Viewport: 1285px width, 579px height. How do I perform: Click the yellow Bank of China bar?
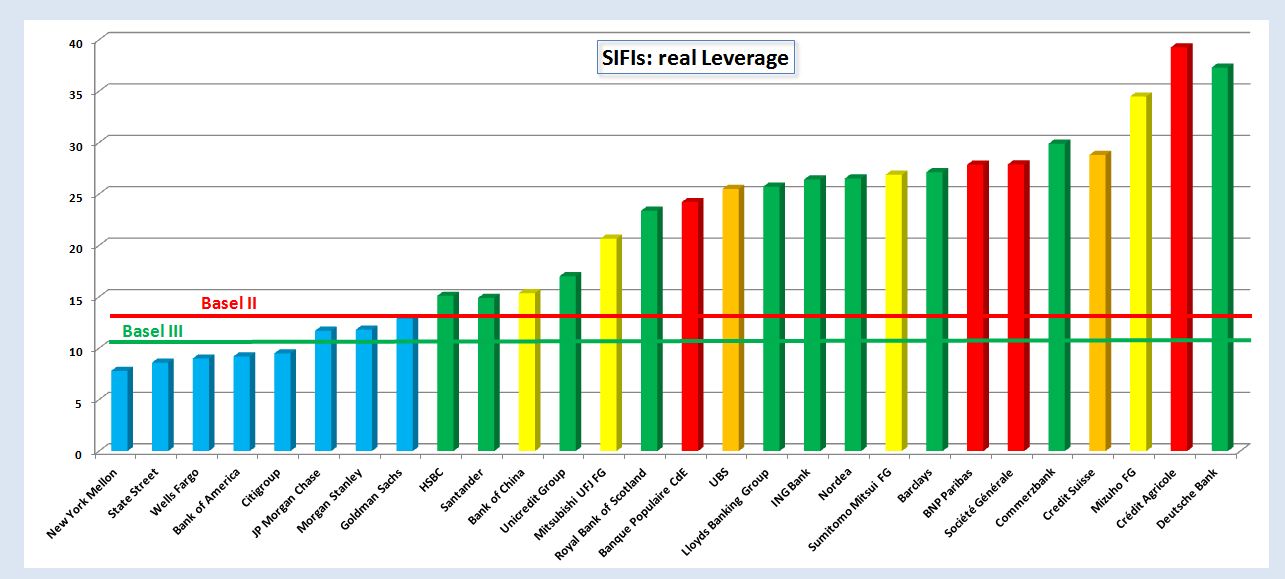point(529,371)
